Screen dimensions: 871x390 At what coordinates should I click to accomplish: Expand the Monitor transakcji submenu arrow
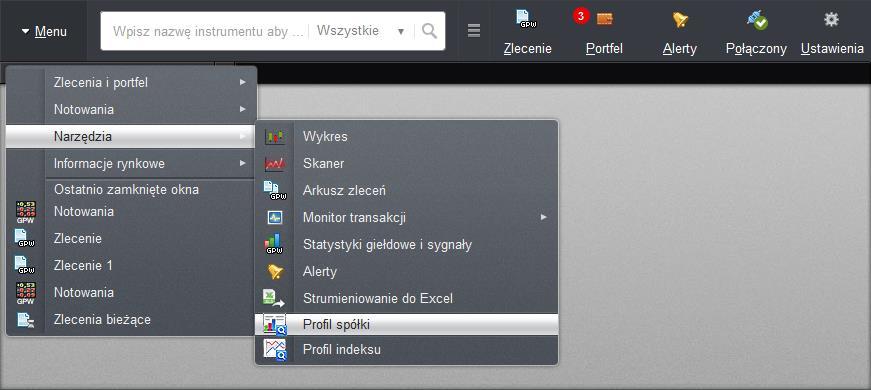[x=544, y=217]
